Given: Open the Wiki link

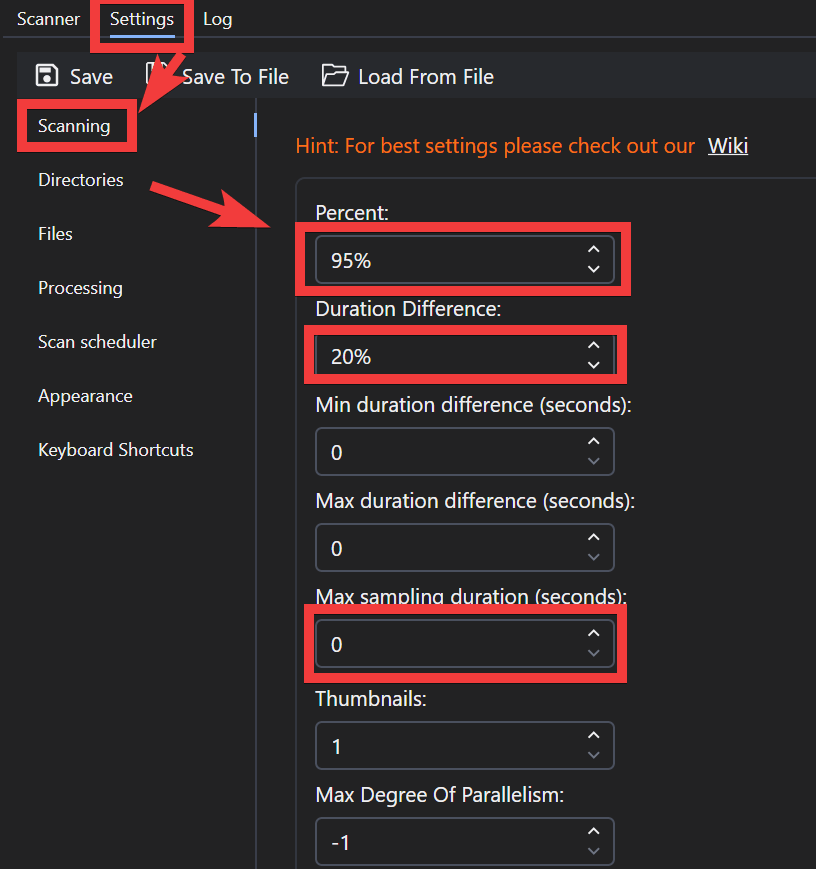Looking at the screenshot, I should (x=727, y=146).
